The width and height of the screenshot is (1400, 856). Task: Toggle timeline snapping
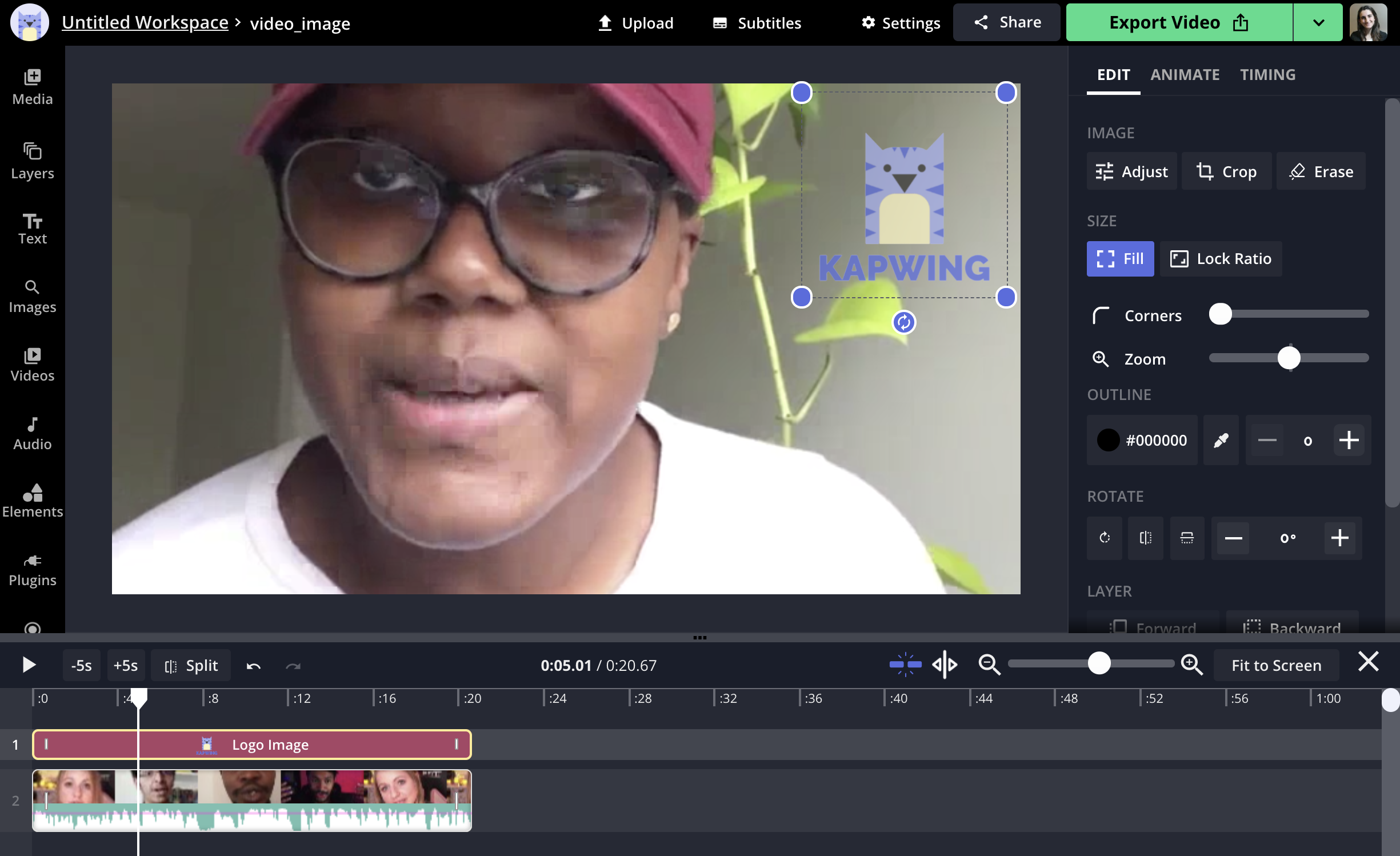905,665
